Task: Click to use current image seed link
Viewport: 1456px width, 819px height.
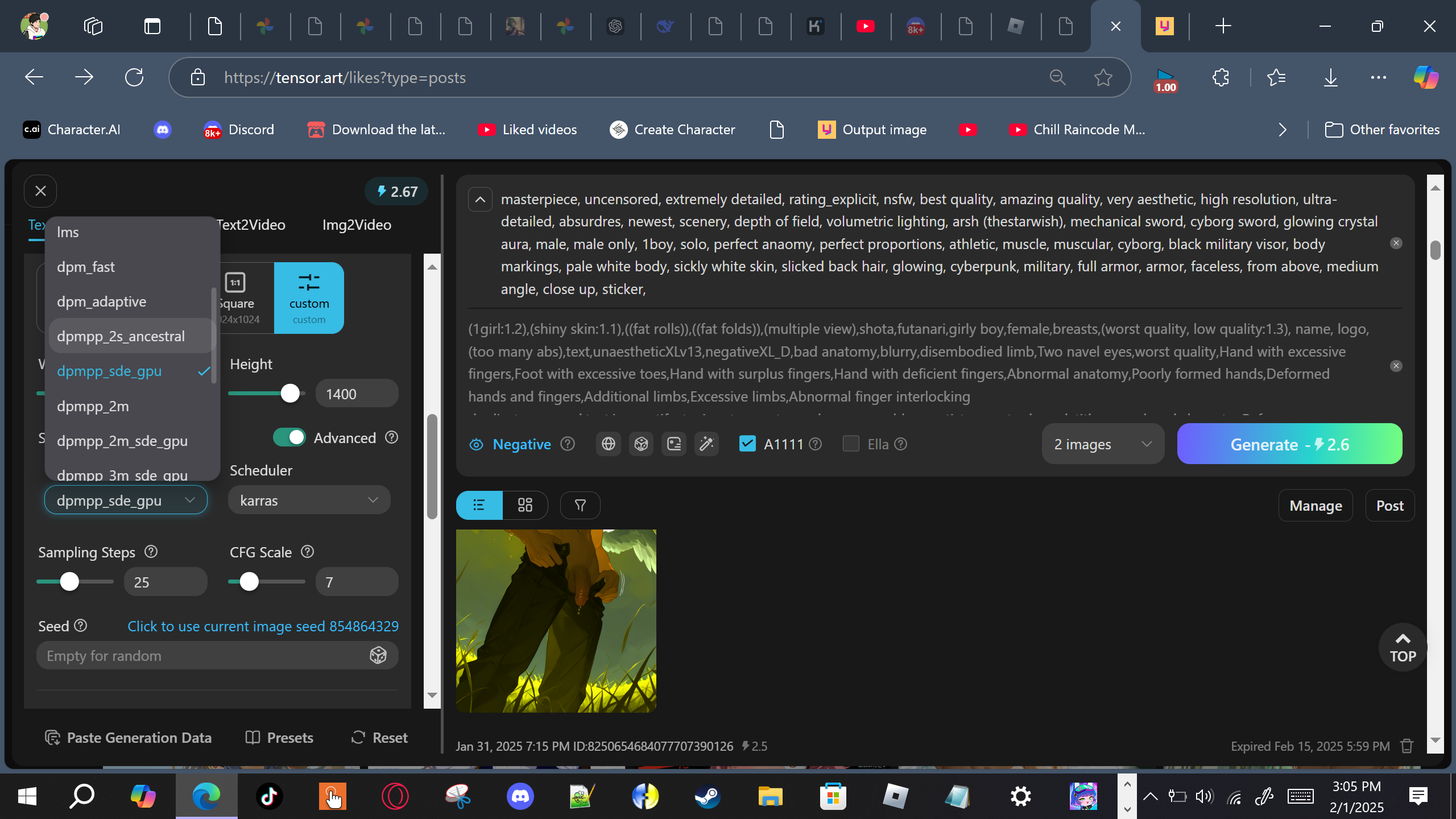Action: 263,626
